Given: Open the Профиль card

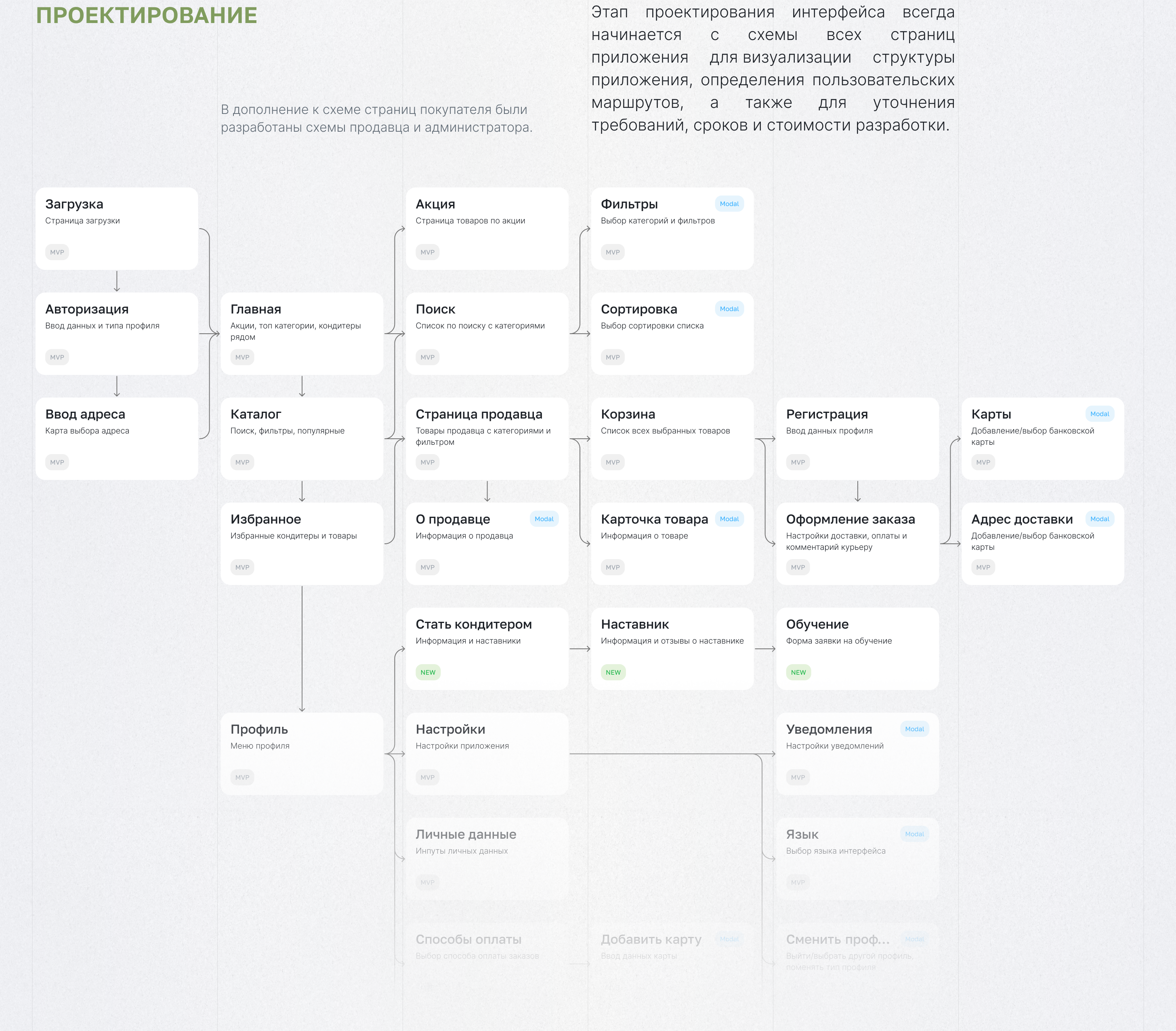Looking at the screenshot, I should click(301, 754).
